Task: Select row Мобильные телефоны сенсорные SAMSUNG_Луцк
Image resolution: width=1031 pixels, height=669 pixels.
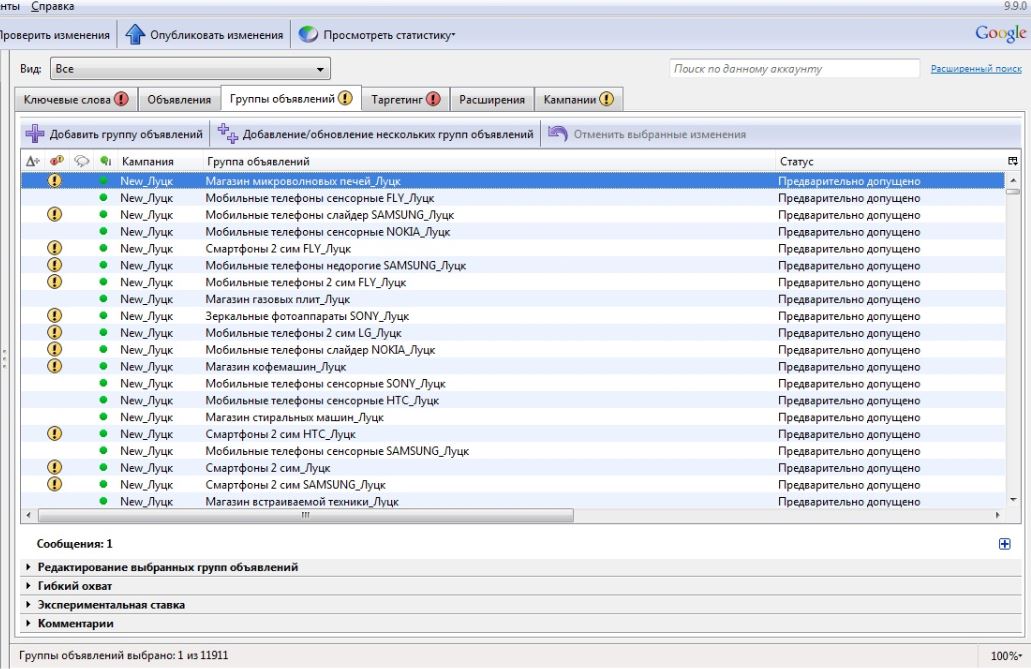Action: 513,451
